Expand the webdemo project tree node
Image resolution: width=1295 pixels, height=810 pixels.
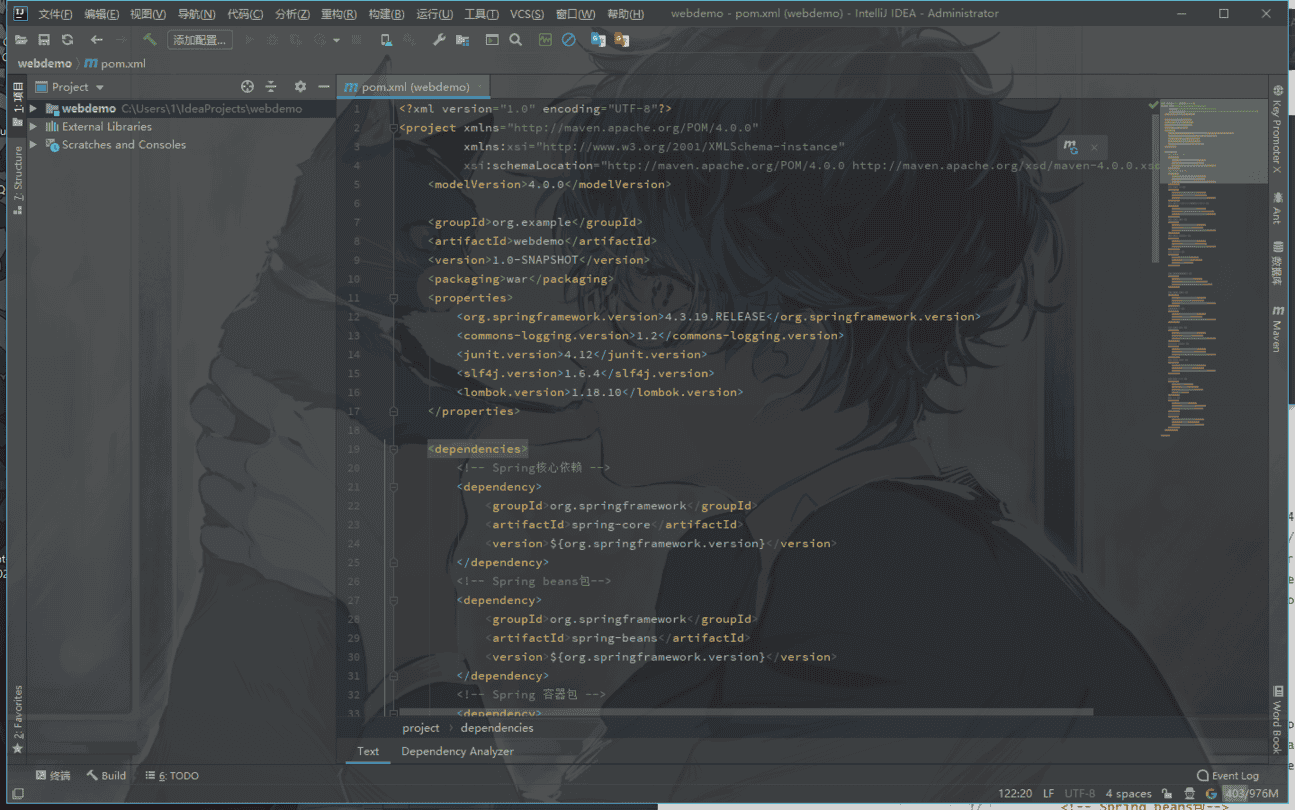(x=33, y=108)
